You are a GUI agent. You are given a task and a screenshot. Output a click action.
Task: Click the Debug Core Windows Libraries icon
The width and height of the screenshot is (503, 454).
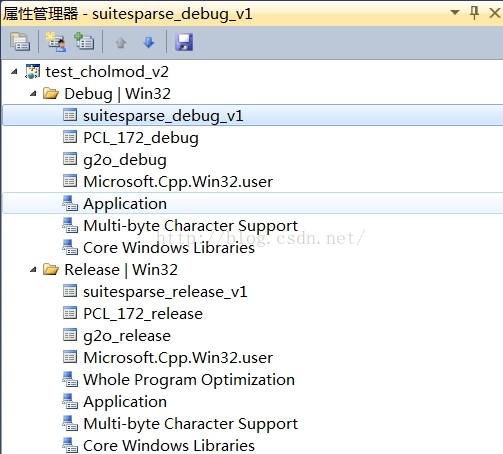[x=70, y=247]
